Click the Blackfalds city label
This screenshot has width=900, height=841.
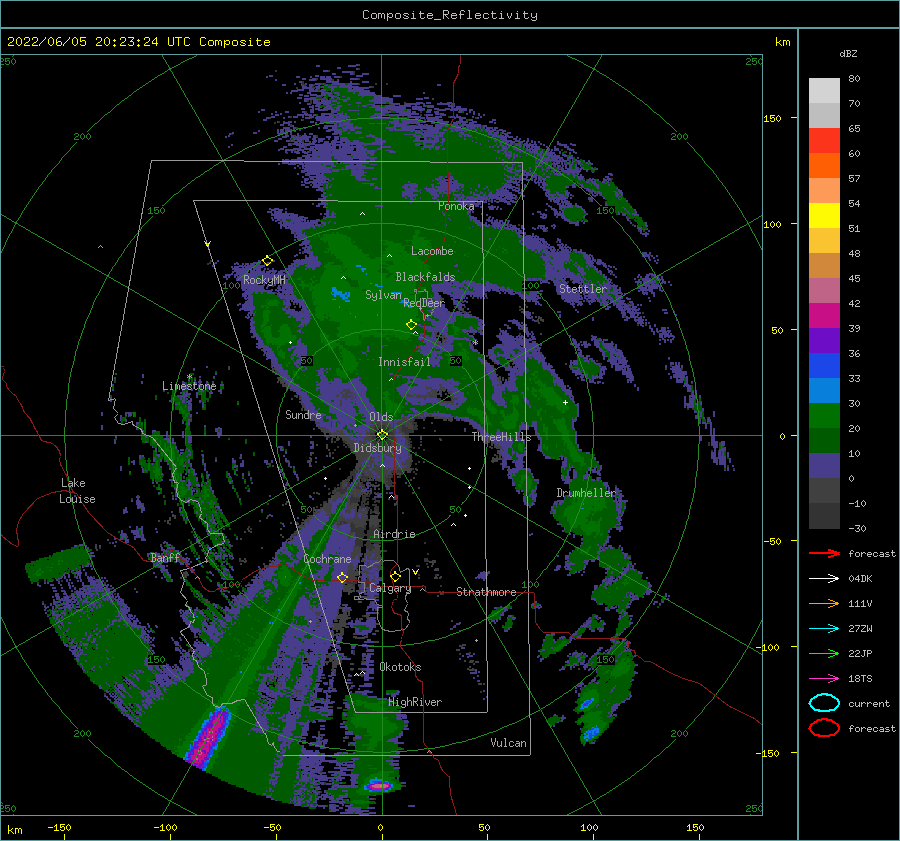coord(425,277)
